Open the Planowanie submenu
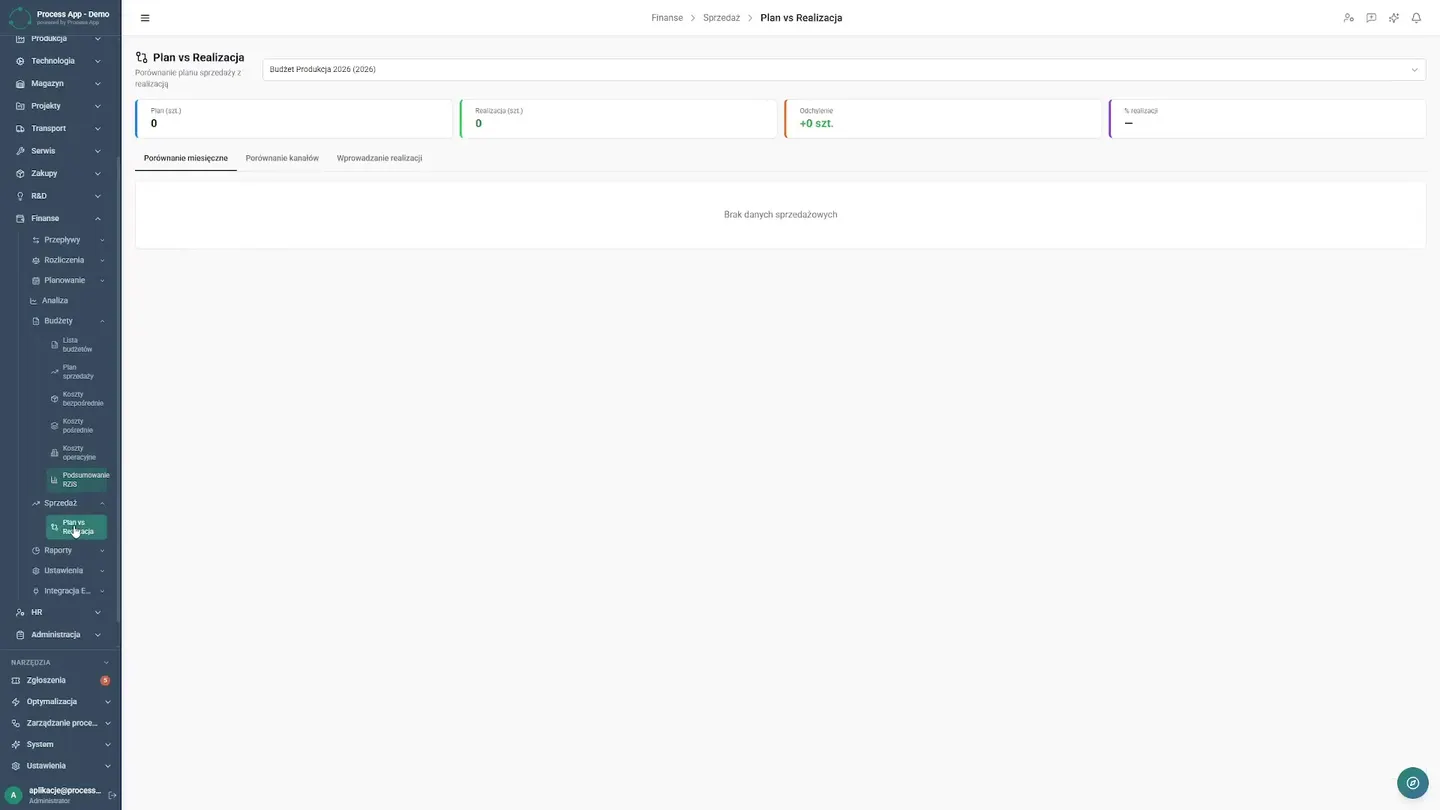The height and width of the screenshot is (810, 1440). [68, 281]
